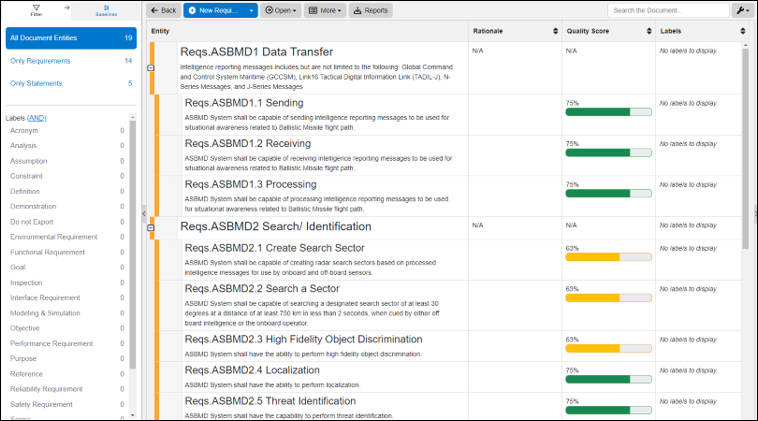The width and height of the screenshot is (758, 421).
Task: Show Only Requirements in the filter list
Action: click(70, 61)
